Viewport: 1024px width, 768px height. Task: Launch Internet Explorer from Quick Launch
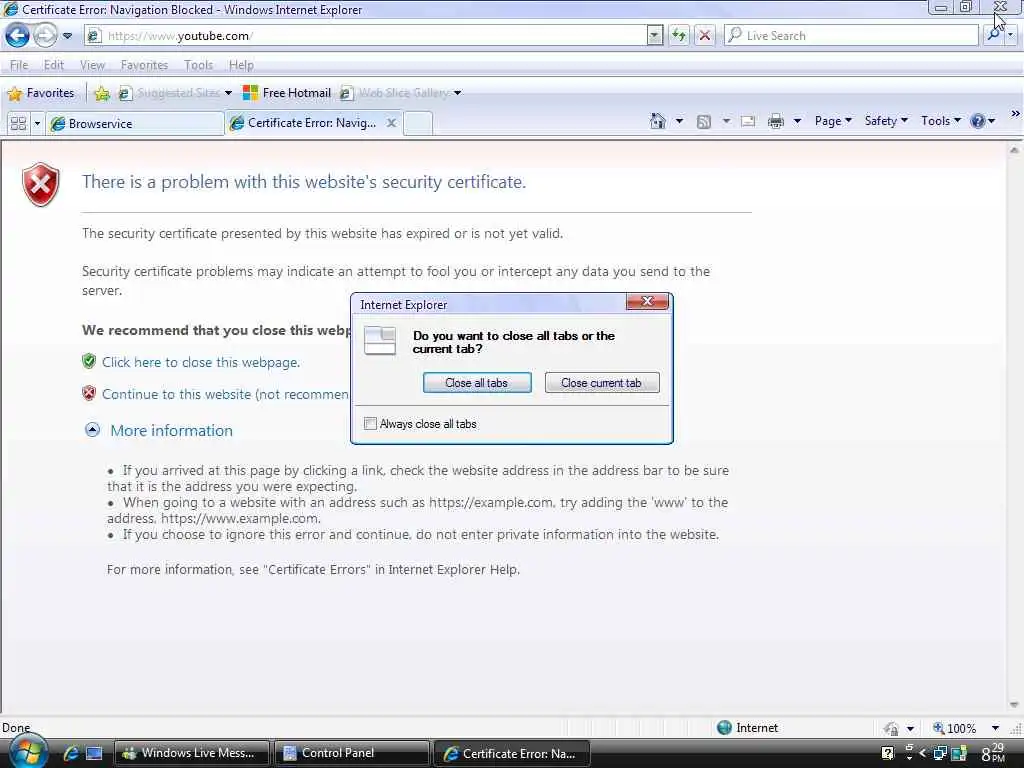point(71,754)
